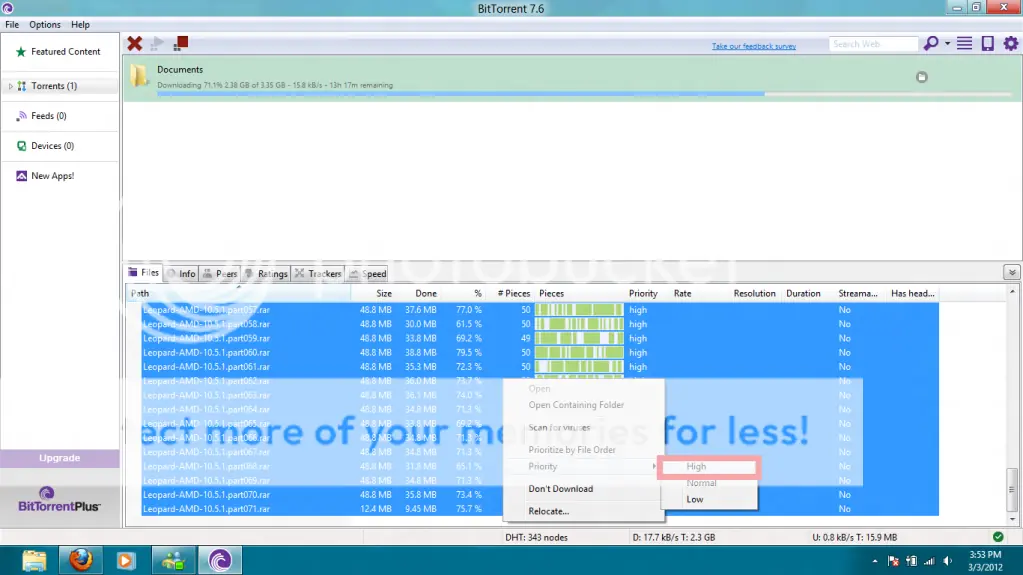Switch to the Ratings tab

coord(266,274)
